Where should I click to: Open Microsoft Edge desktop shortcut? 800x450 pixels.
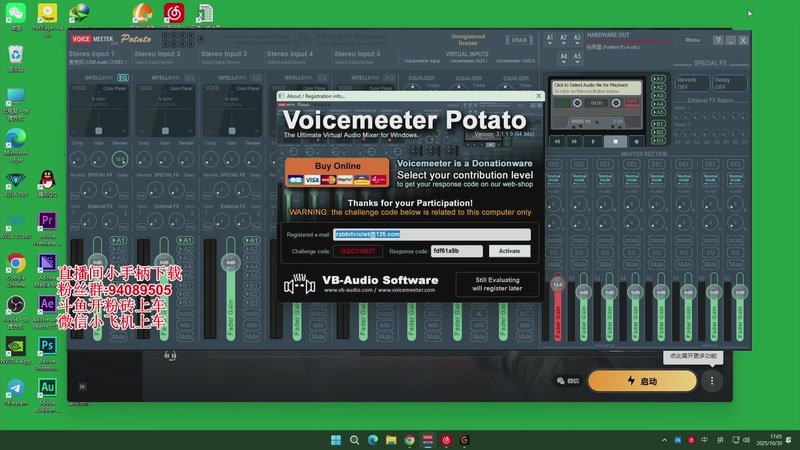16,145
